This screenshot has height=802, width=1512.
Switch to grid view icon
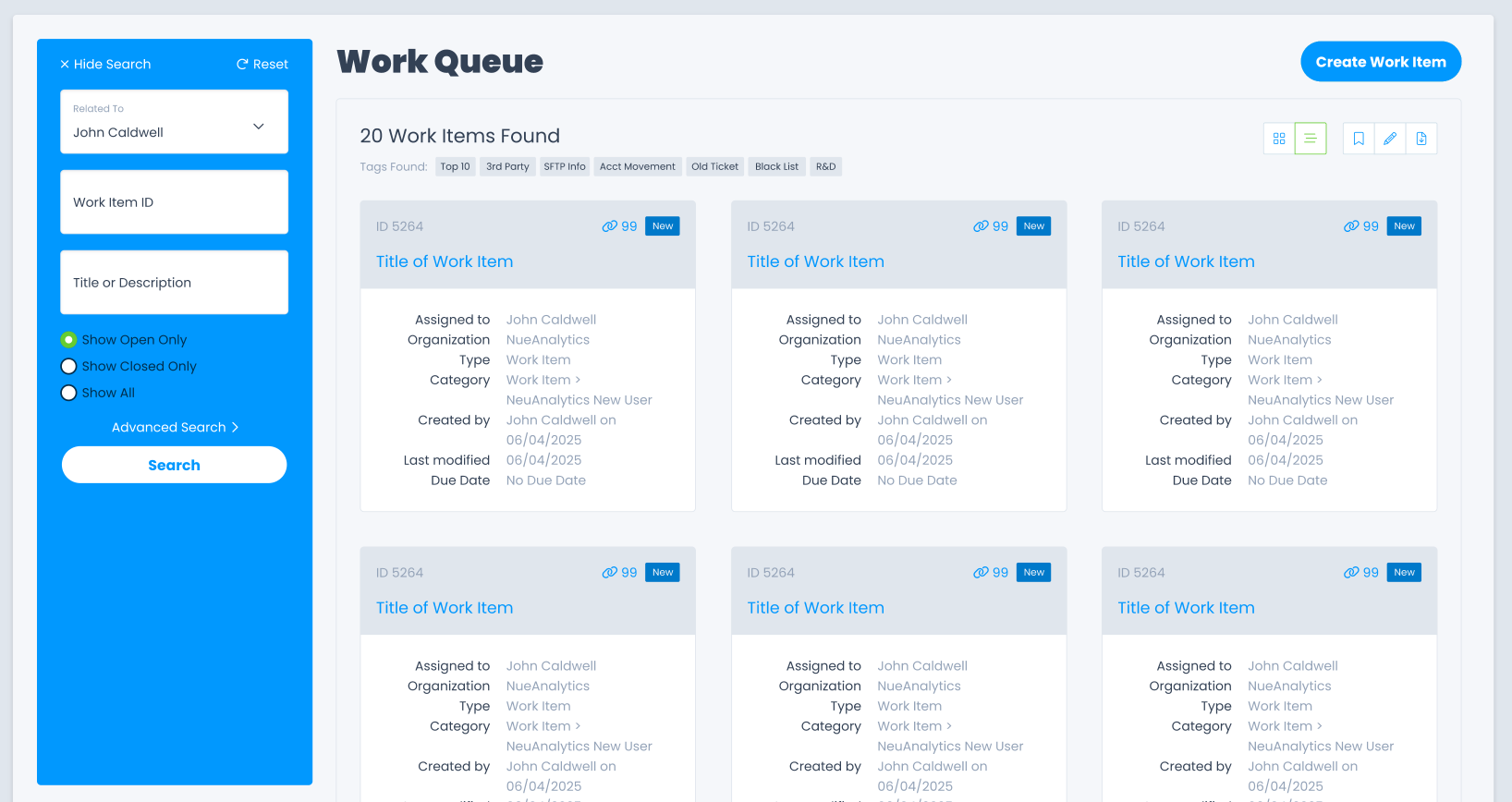(x=1279, y=139)
